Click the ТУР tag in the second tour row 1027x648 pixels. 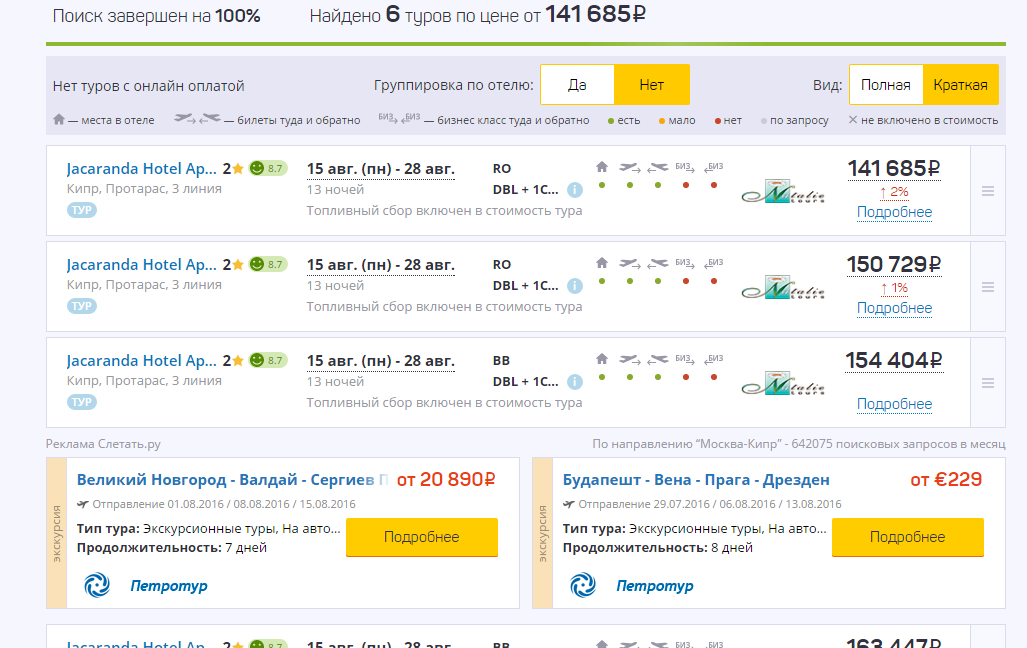[x=81, y=306]
